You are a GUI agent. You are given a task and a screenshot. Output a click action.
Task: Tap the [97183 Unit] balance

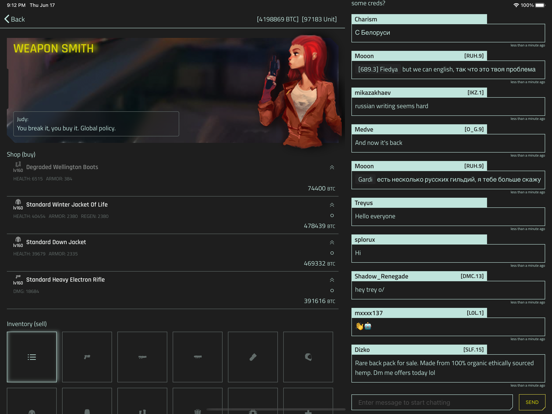click(319, 19)
